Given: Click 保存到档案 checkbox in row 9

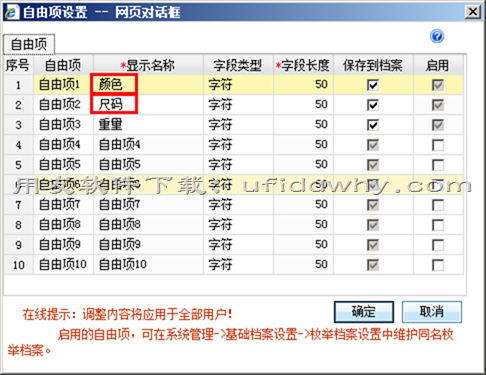Looking at the screenshot, I should click(x=373, y=245).
